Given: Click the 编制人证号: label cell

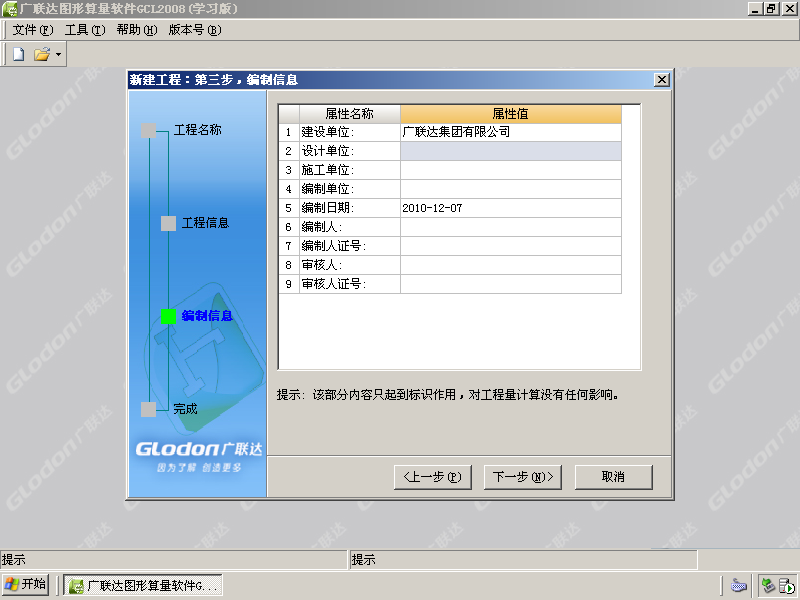Looking at the screenshot, I should pyautogui.click(x=349, y=246).
